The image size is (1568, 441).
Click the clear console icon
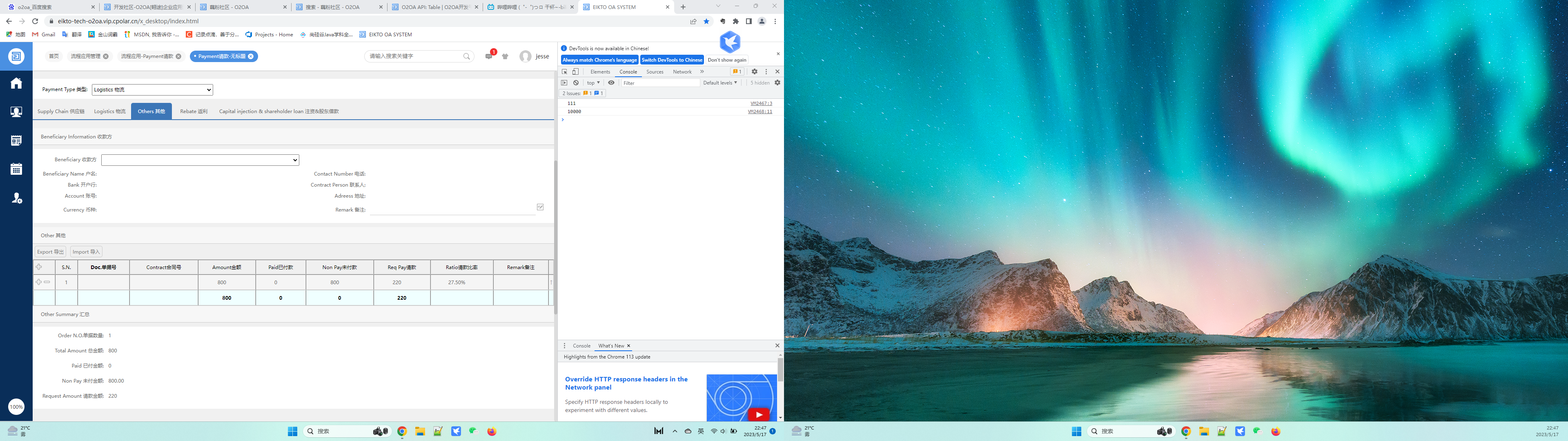tap(576, 83)
